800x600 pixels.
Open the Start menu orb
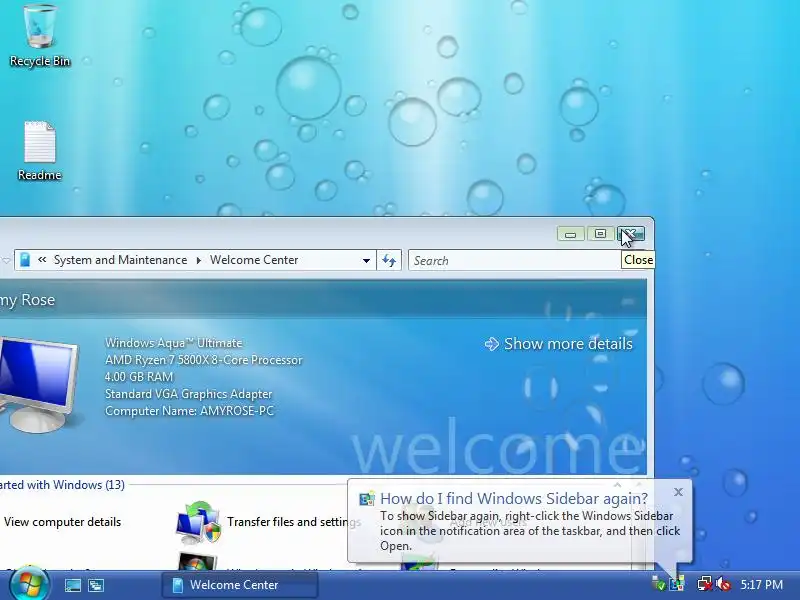coord(30,585)
